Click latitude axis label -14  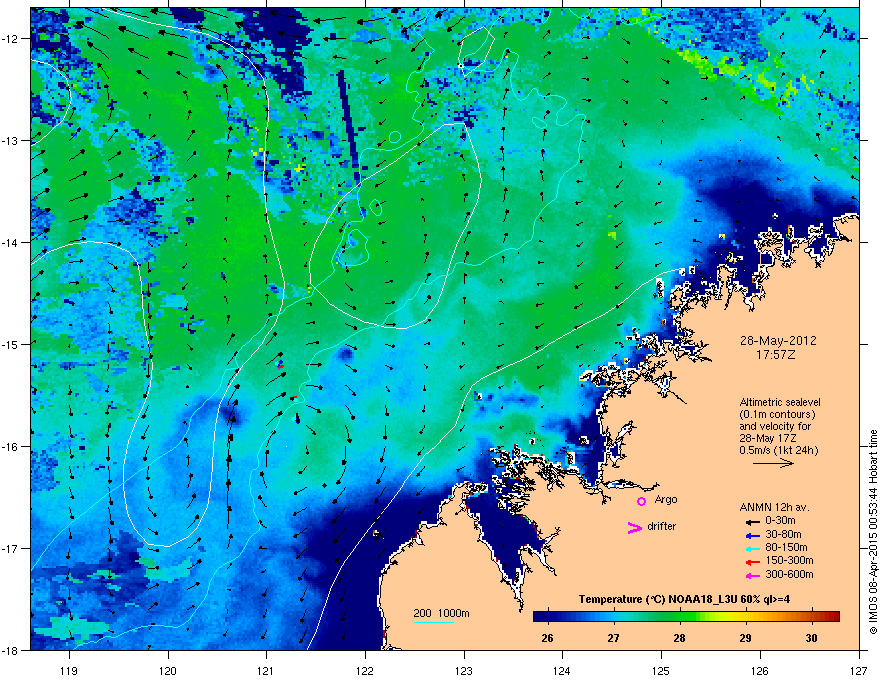tap(11, 243)
